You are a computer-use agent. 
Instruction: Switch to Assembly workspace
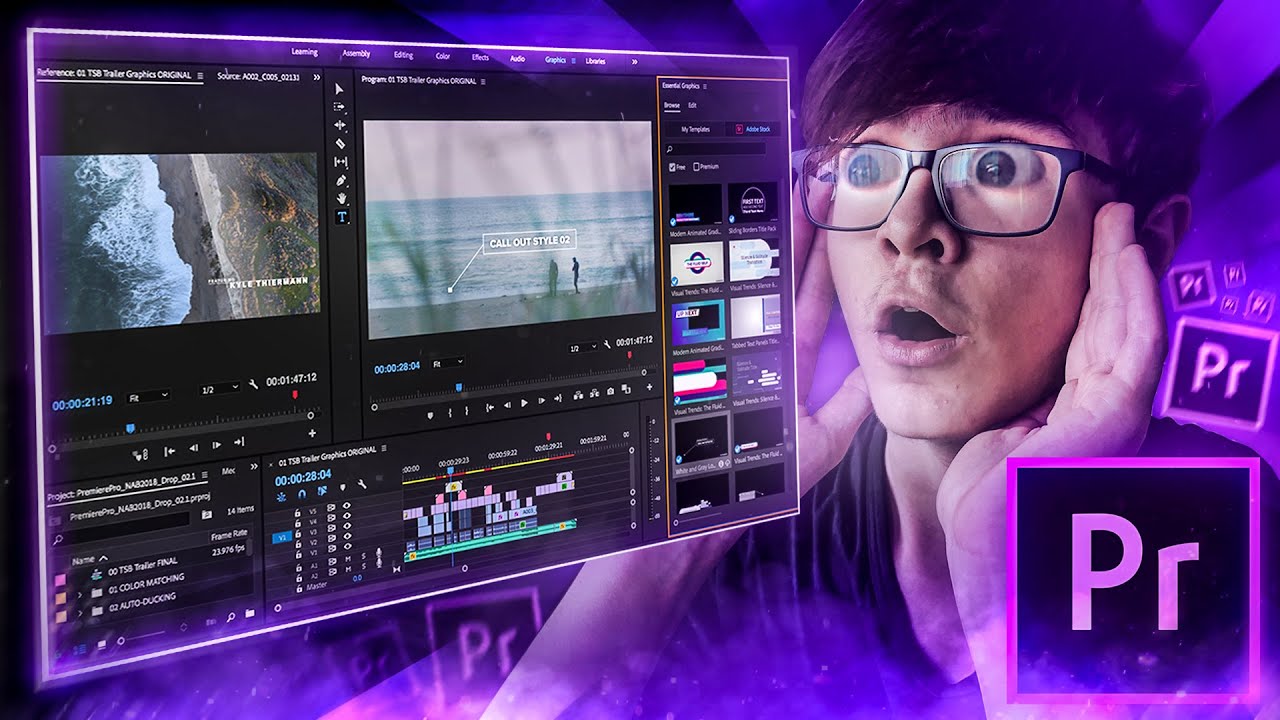[356, 53]
